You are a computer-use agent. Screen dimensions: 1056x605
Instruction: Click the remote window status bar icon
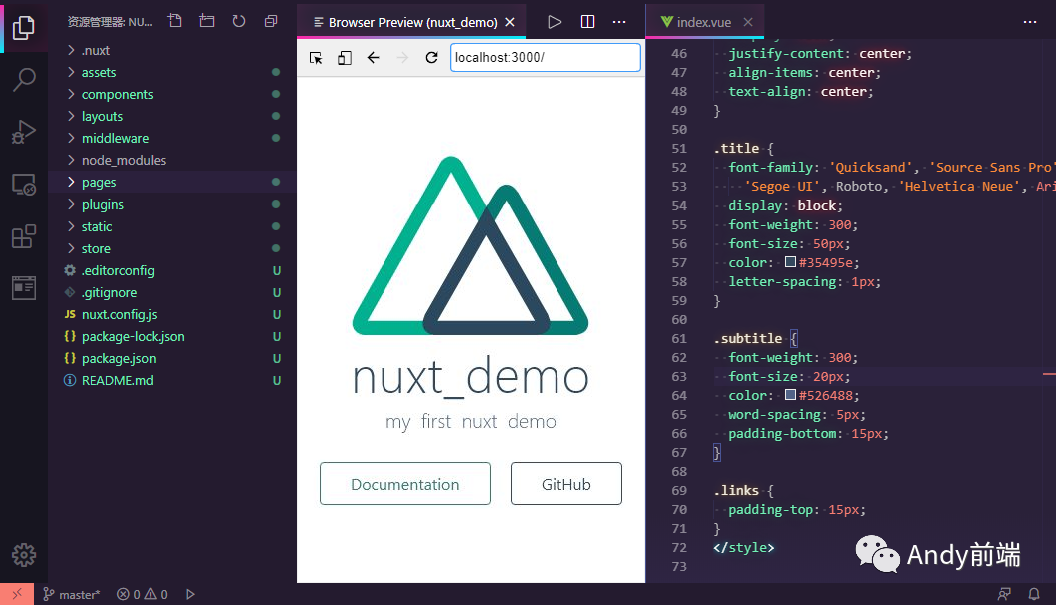(x=17, y=594)
